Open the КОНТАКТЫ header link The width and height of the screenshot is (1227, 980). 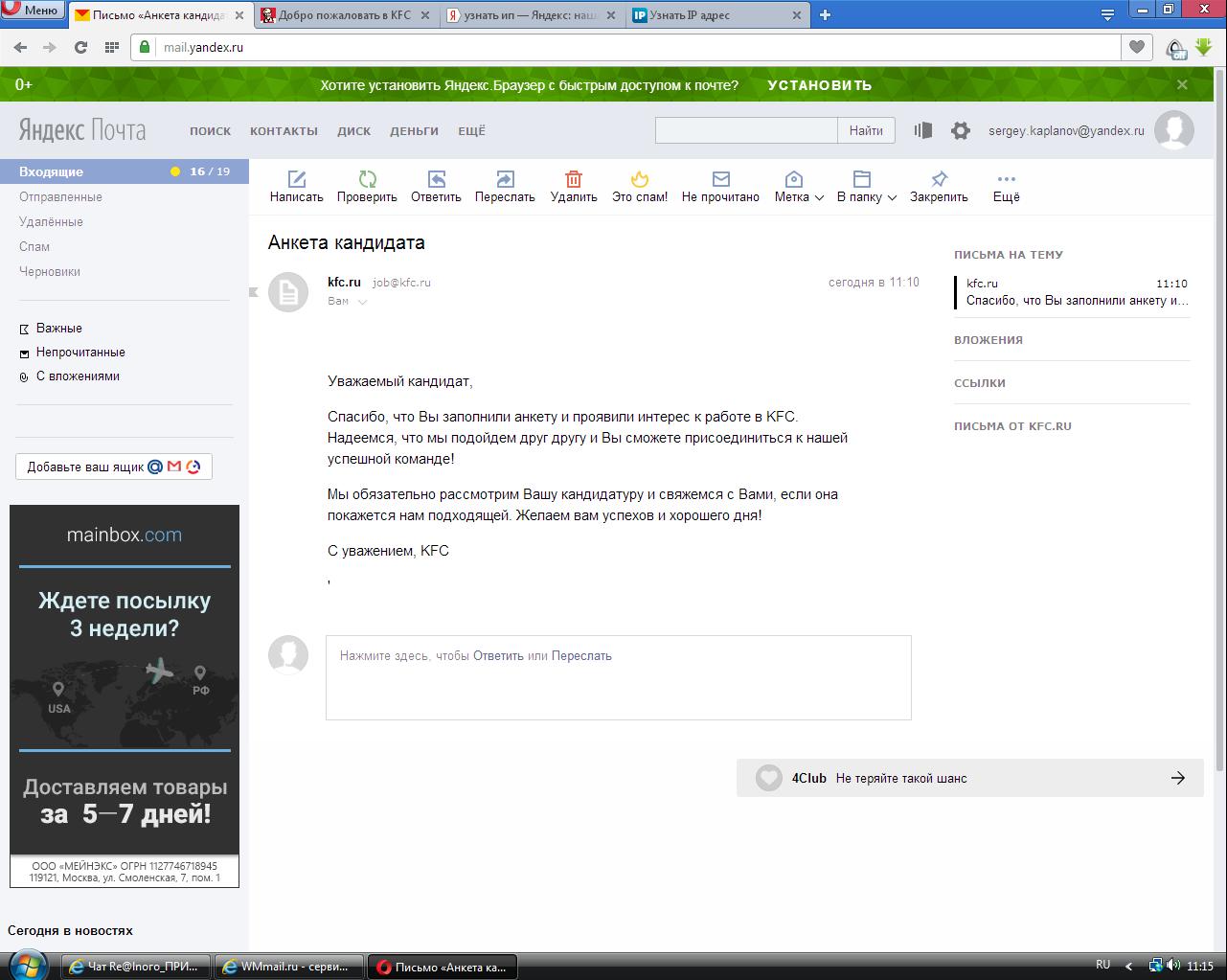[284, 131]
